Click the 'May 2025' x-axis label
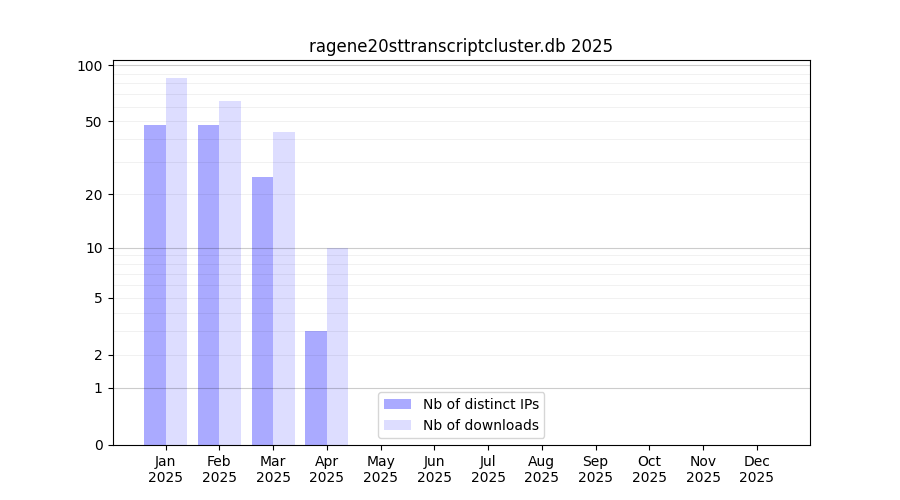Image resolution: width=900 pixels, height=500 pixels. (x=380, y=469)
